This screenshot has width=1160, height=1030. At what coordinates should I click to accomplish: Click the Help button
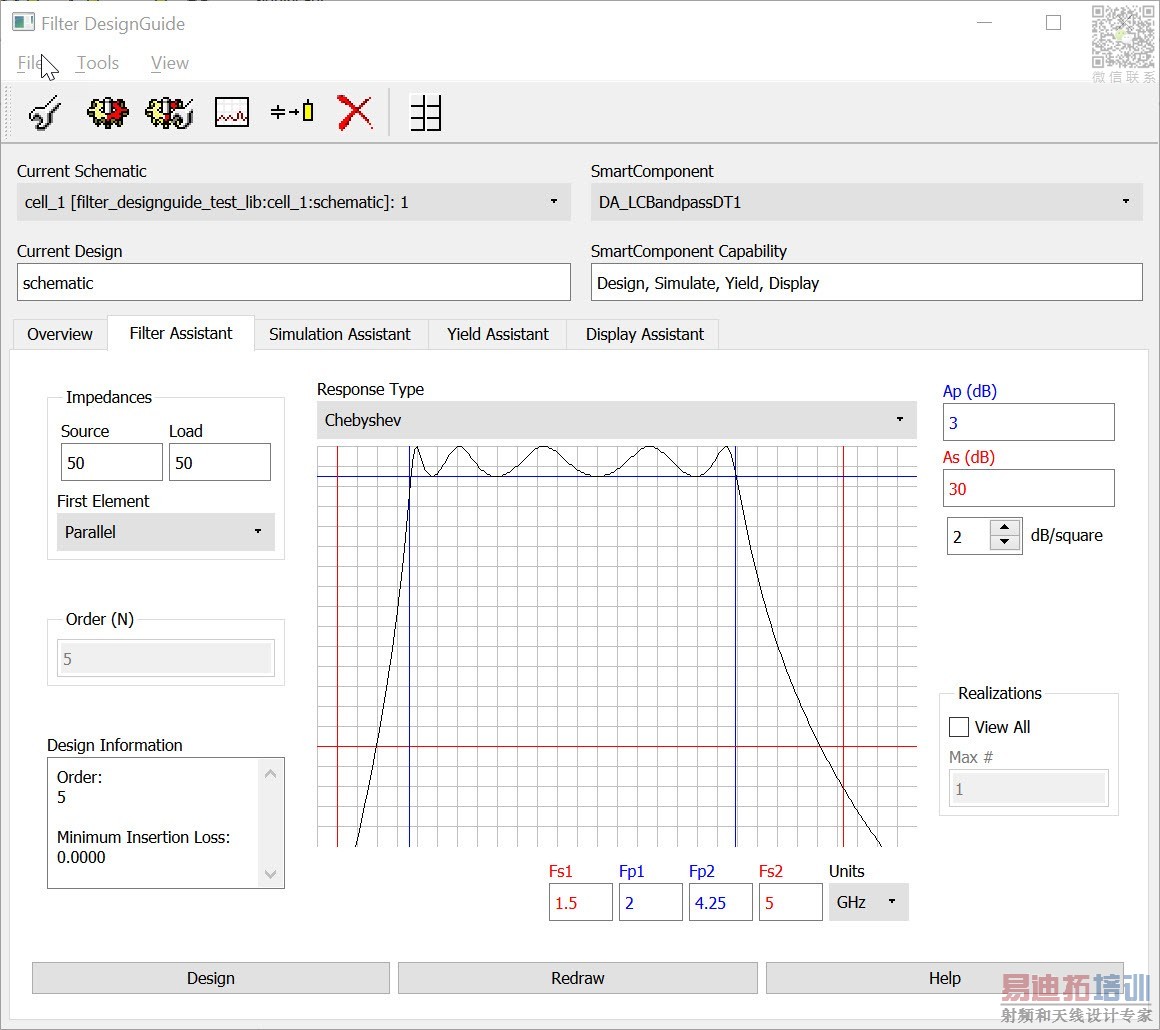click(x=945, y=977)
